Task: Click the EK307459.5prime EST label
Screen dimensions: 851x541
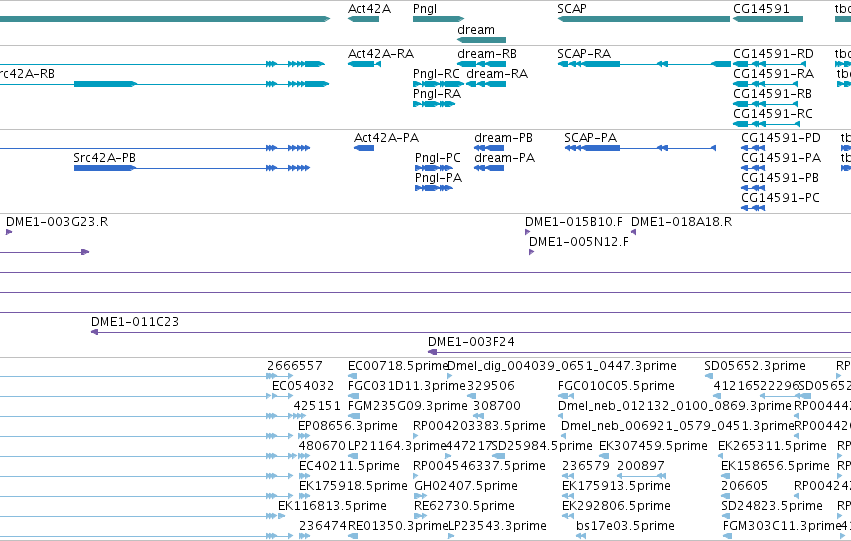Action: tap(653, 446)
